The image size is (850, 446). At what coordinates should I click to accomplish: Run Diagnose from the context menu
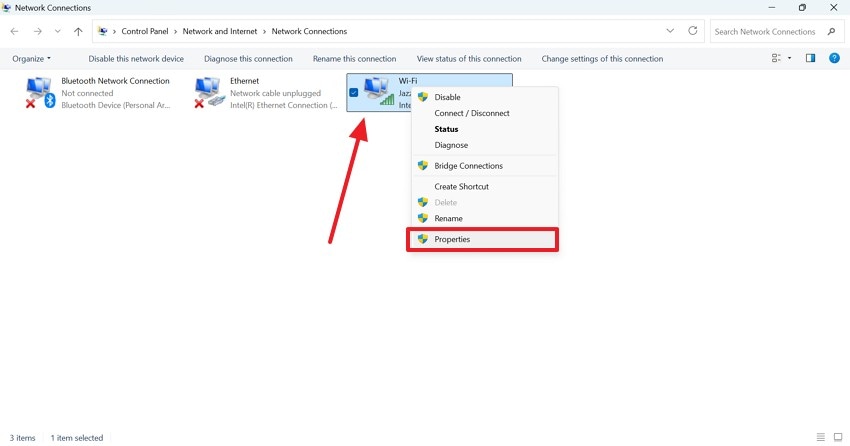tap(485, 145)
